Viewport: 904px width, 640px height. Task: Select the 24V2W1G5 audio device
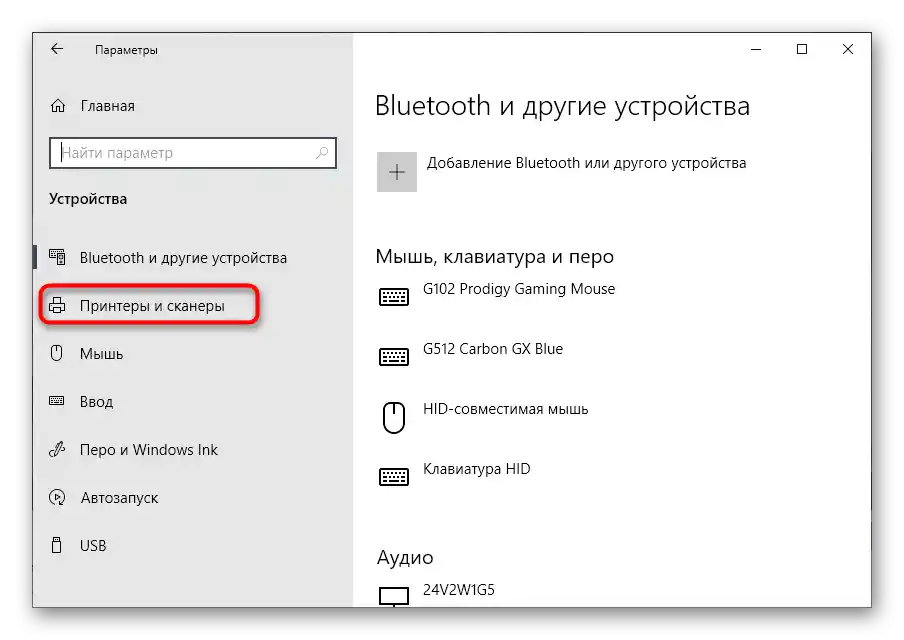[x=459, y=590]
